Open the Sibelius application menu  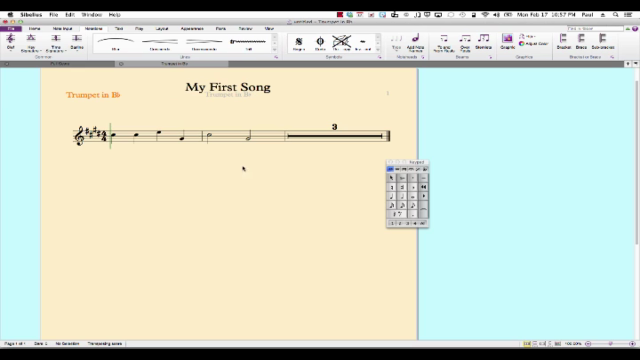click(31, 15)
